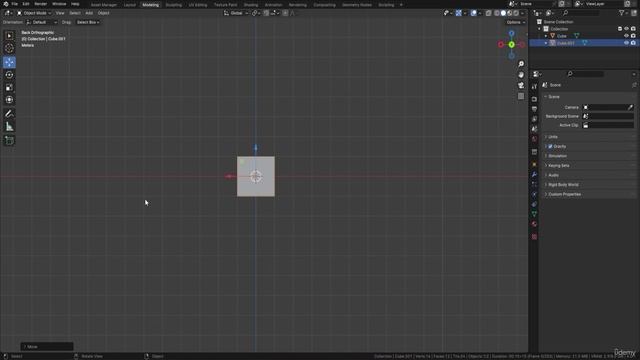Activate the Scale tool
This screenshot has width=640, height=360.
[x=9, y=87]
